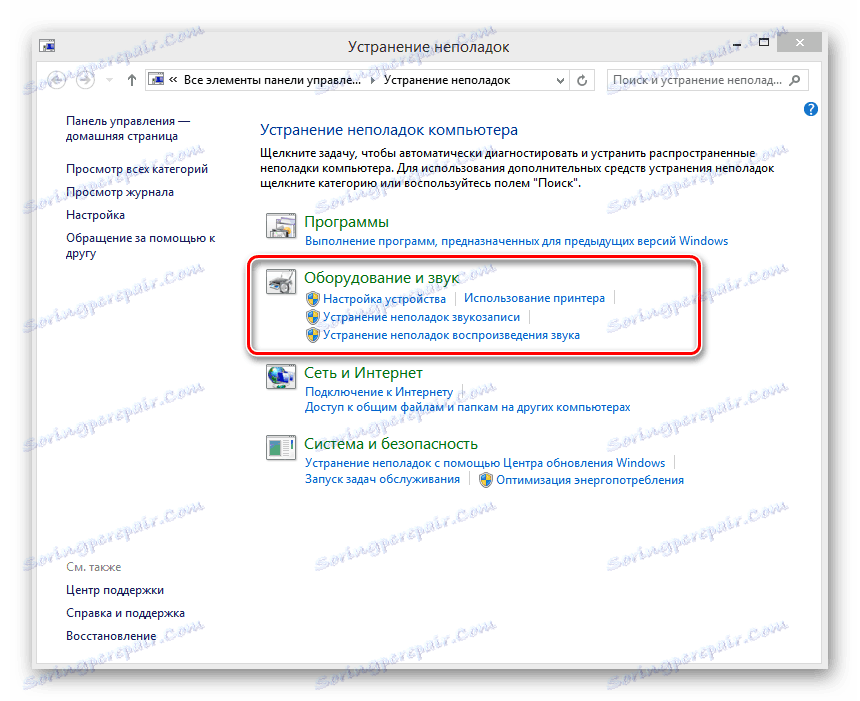
Task: Open the Подключение к Интернету link
Action: (378, 392)
